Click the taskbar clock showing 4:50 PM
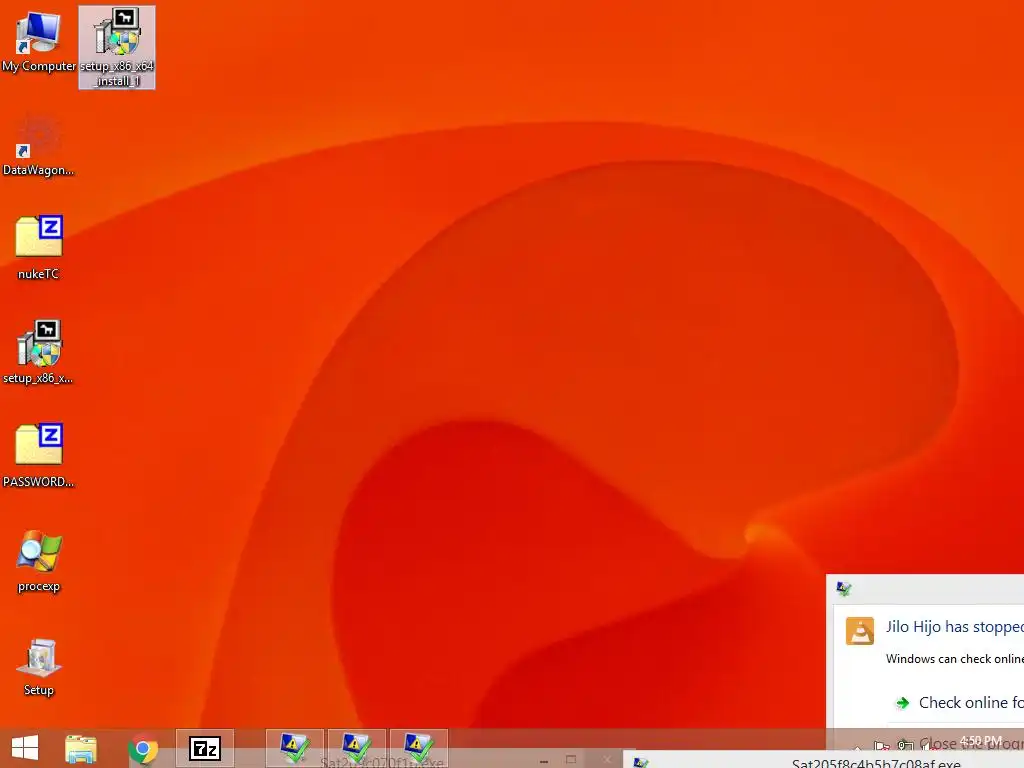Screen dimensions: 1024x768 980,741
